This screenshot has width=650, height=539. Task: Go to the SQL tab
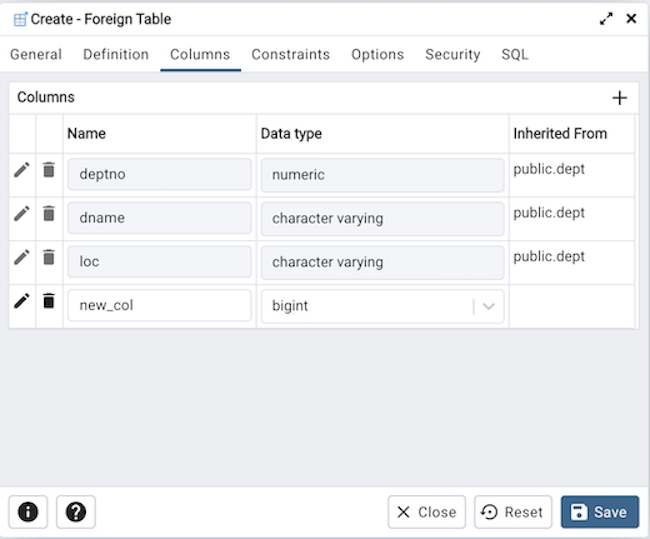(x=515, y=55)
